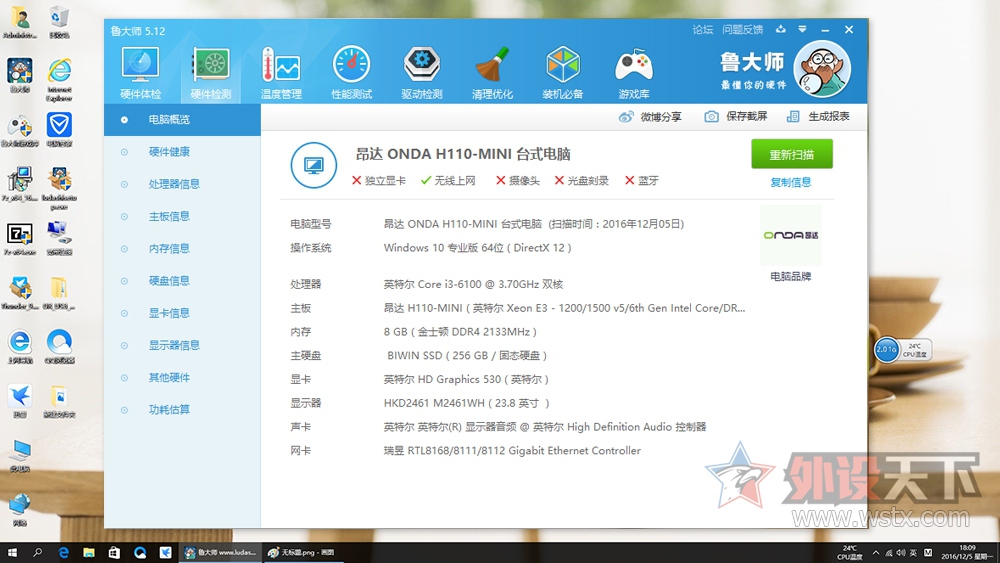Open the Recycle Bin desktop icon
1000x563 pixels.
pos(59,22)
